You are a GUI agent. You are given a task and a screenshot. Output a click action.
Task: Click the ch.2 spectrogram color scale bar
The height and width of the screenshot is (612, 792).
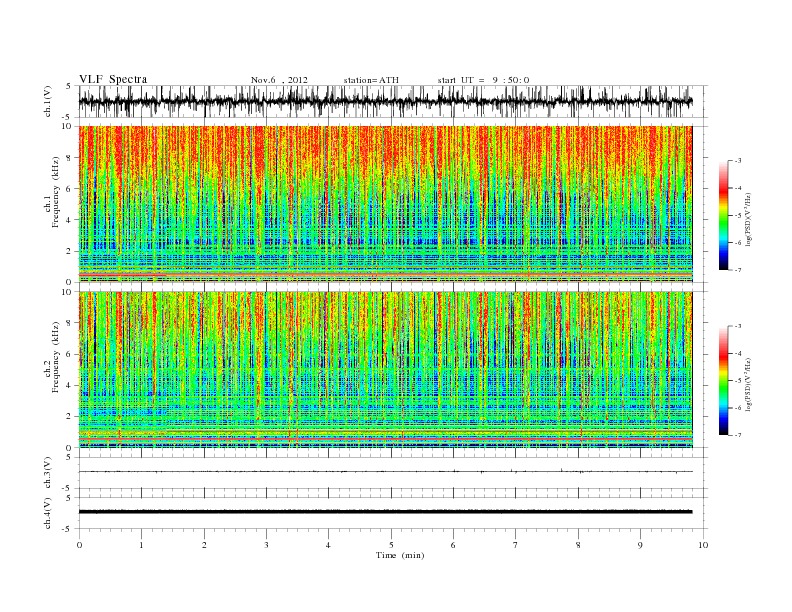(x=723, y=380)
